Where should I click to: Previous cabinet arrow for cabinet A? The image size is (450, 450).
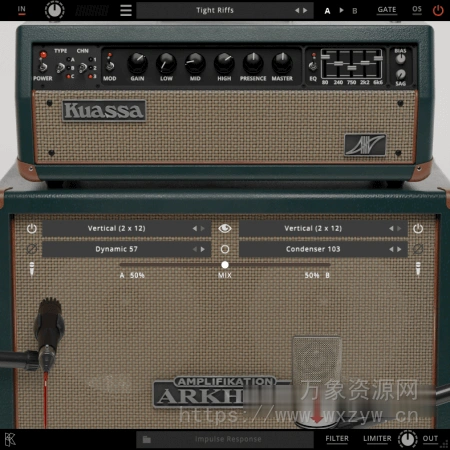195,229
